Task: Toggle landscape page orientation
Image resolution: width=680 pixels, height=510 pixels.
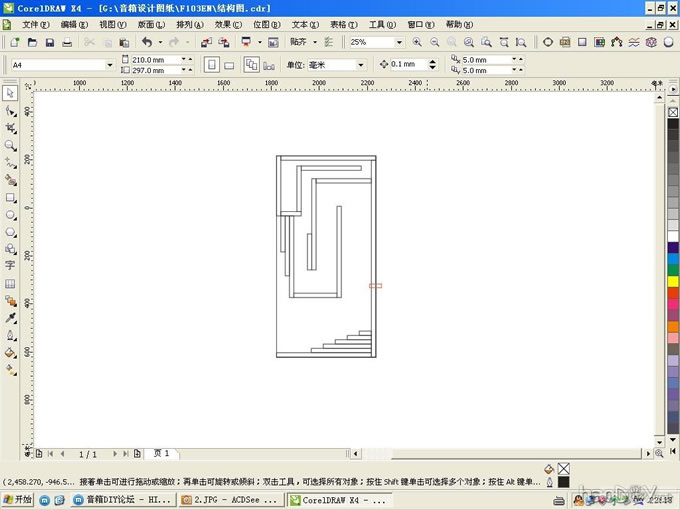Action: [228, 64]
